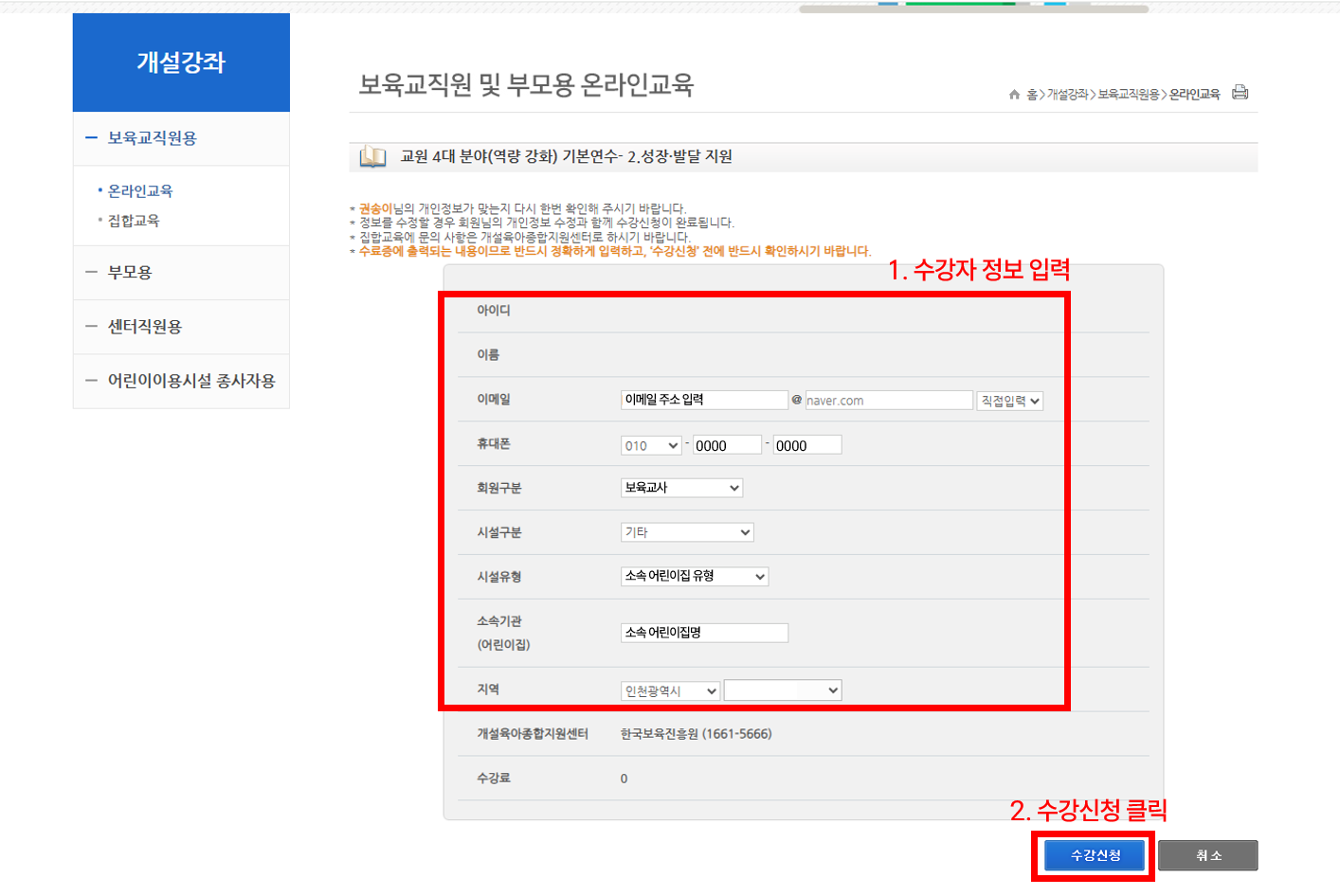This screenshot has width=1340, height=896.
Task: Click the printer icon near breadcrumb
Action: (1240, 93)
